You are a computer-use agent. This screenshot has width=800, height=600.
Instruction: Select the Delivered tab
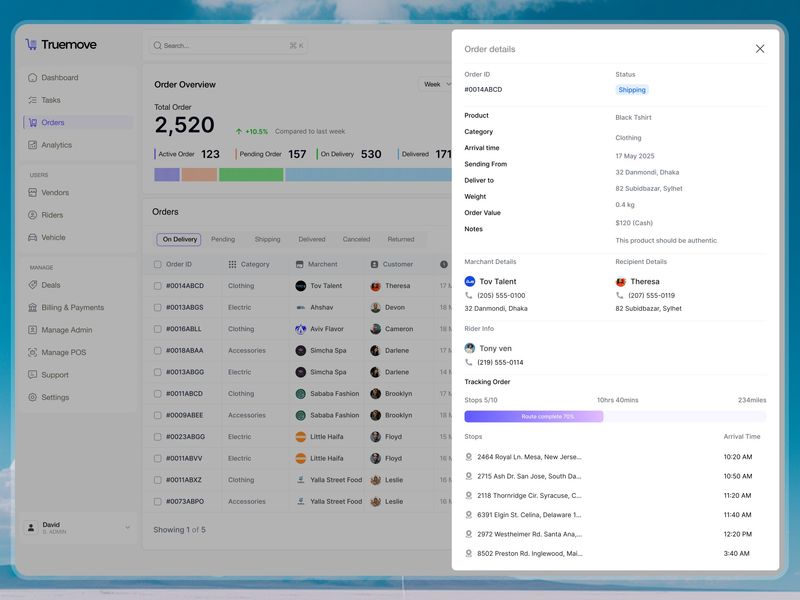312,239
